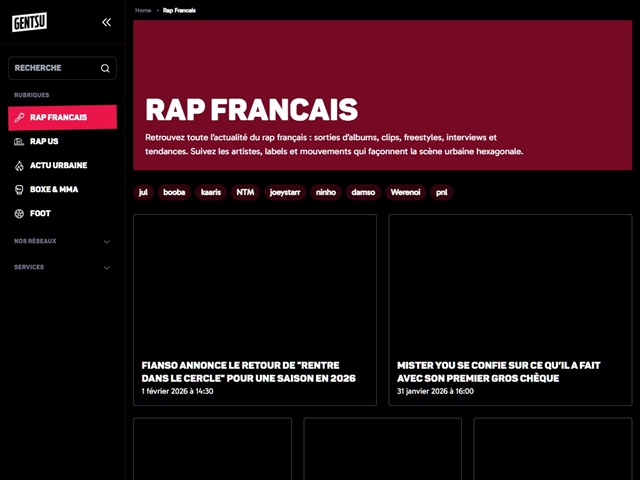Click the microphone icon beside Rap Francais

click(x=19, y=118)
